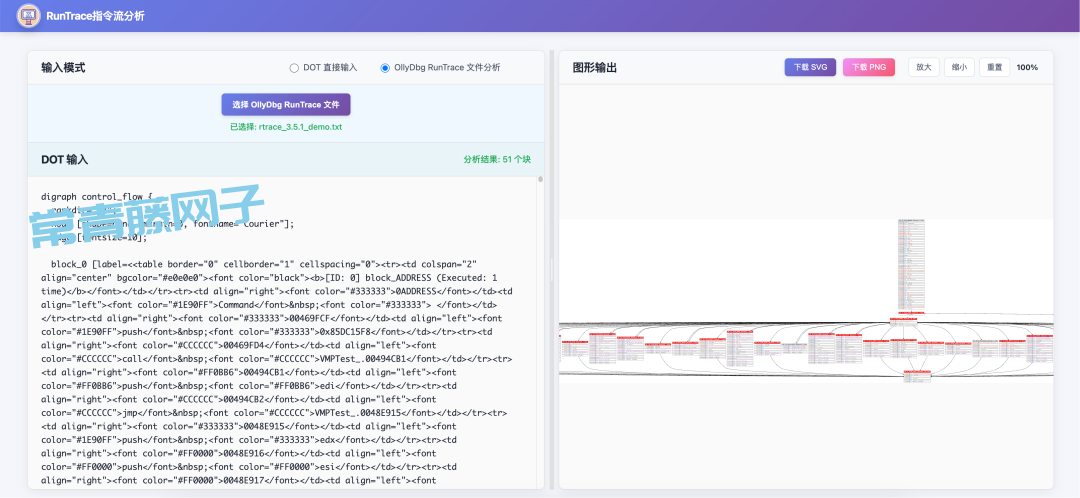Click the vertical divider between panels
This screenshot has height=498, width=1080.
(x=551, y=270)
